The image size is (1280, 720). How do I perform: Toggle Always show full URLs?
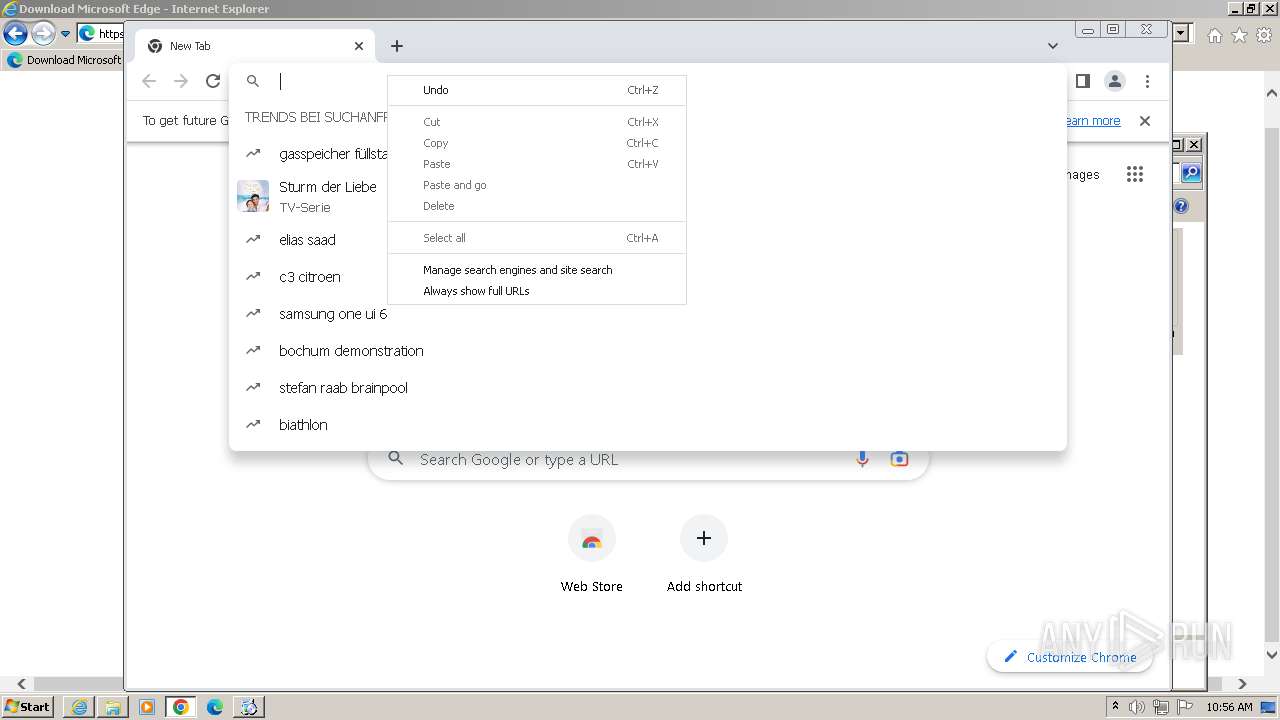click(537, 291)
